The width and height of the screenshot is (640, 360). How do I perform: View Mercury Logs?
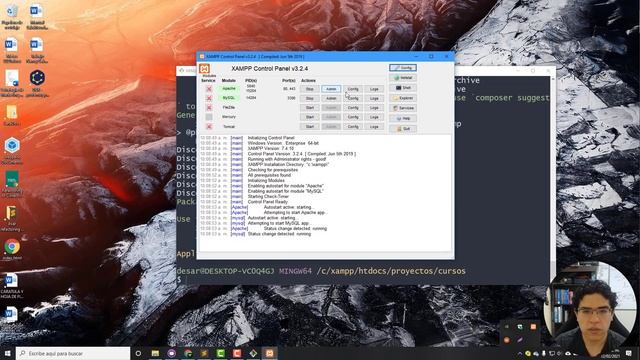(x=374, y=117)
